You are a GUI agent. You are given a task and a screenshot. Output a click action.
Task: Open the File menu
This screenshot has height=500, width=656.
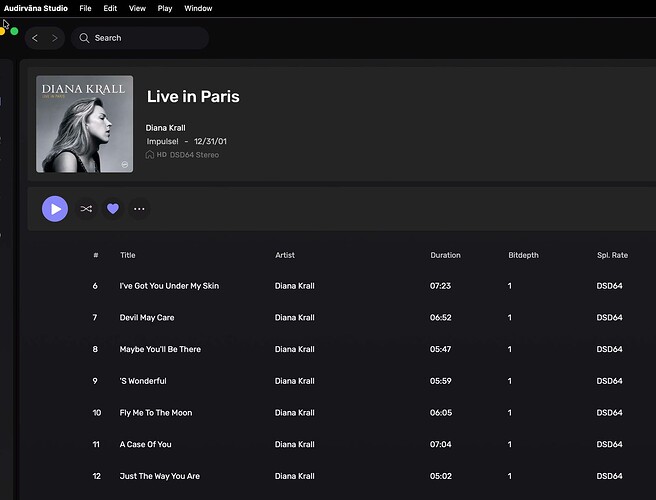coord(86,8)
